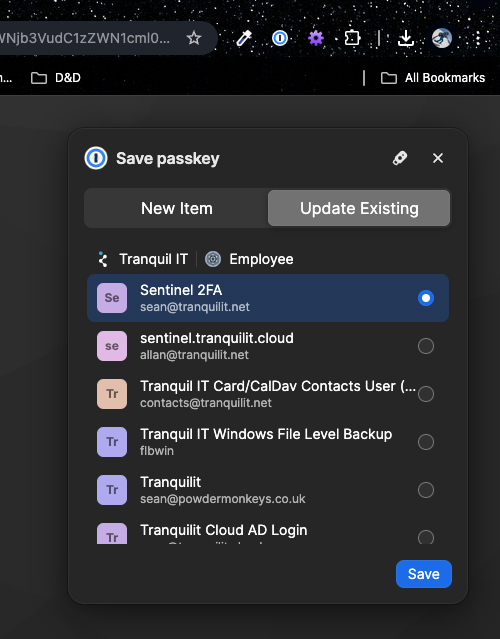Switch to the New Item tab

pos(176,208)
